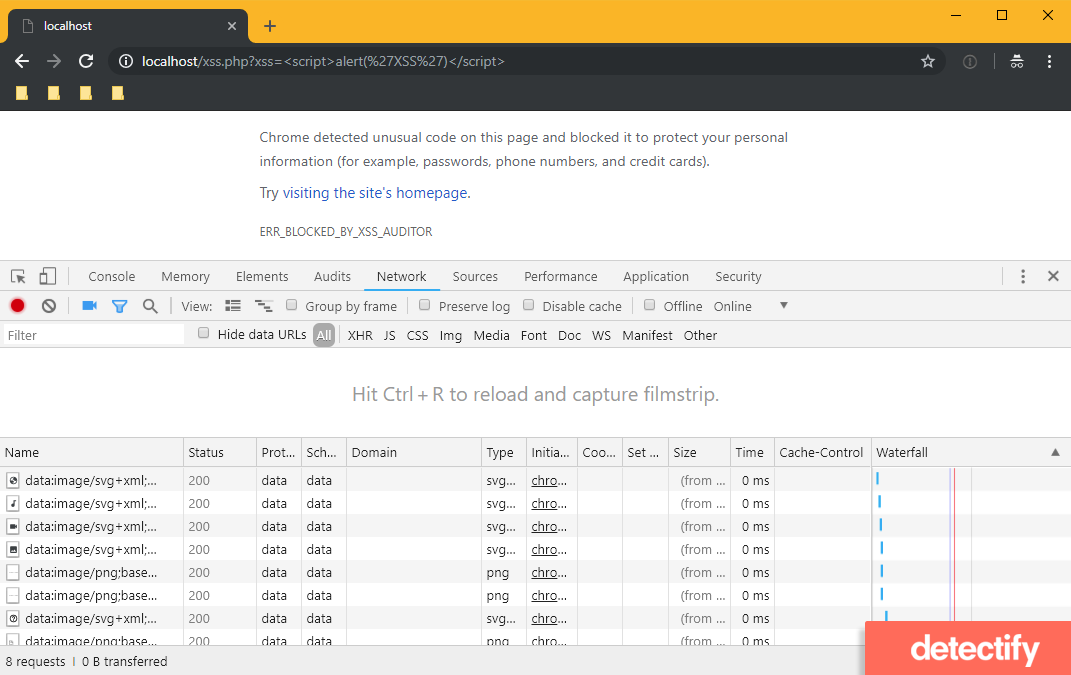The width and height of the screenshot is (1071, 675).
Task: Sort requests by Name column
Action: [92, 452]
